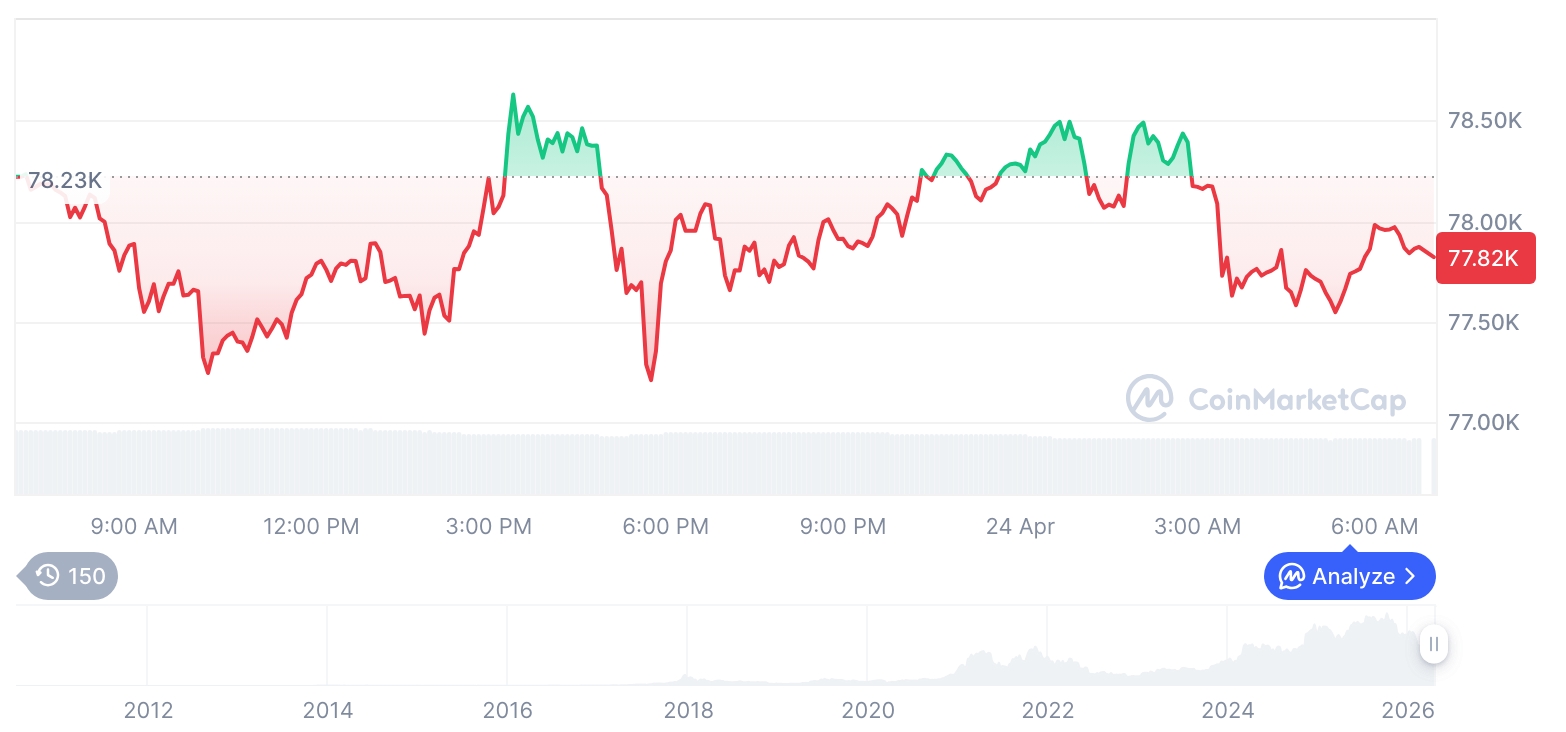Image resolution: width=1566 pixels, height=732 pixels.
Task: Click the CoinMarketCap watermark text
Action: point(1297,400)
